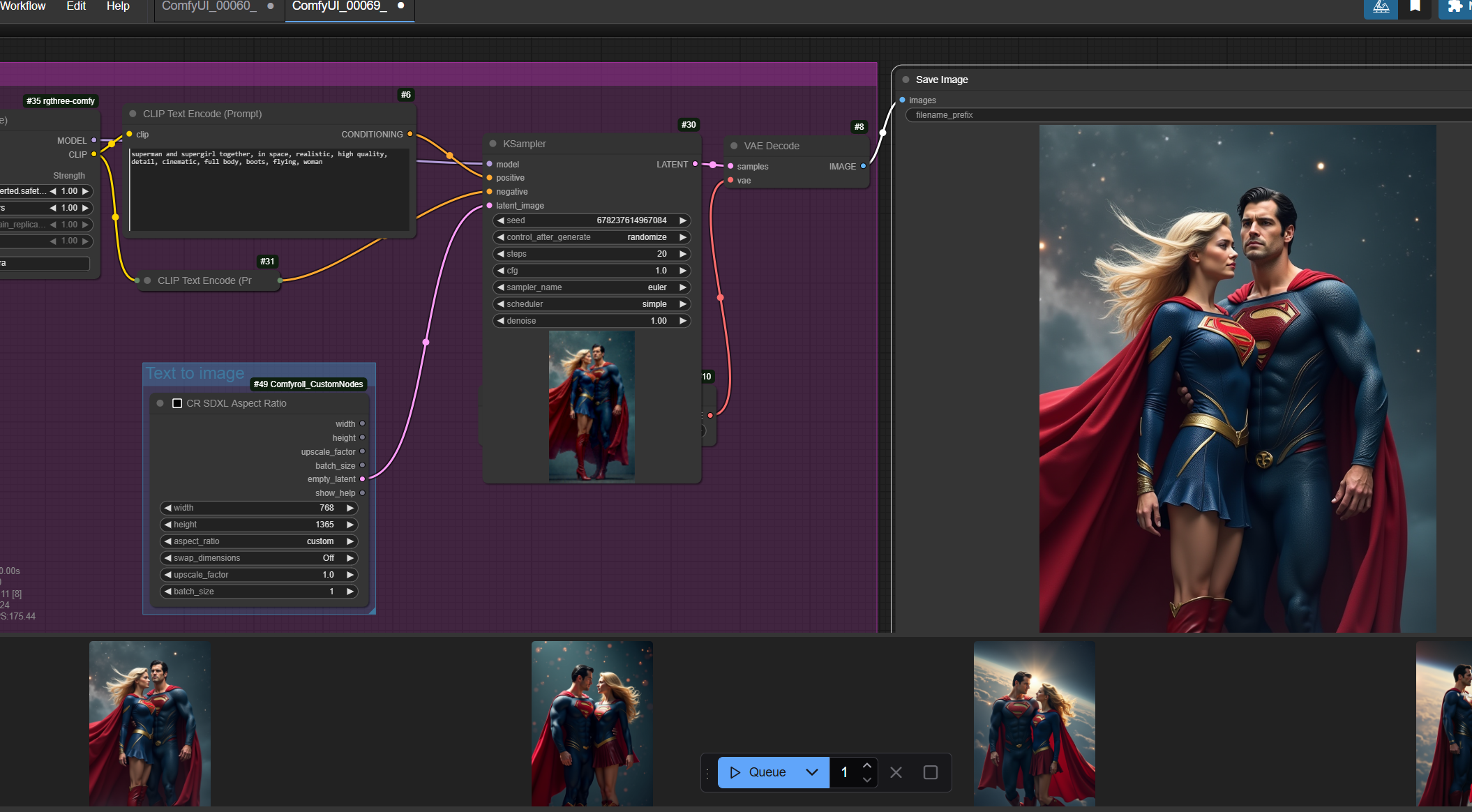Viewport: 1472px width, 812px height.
Task: Click the KSampler negative input socket
Action: point(489,191)
